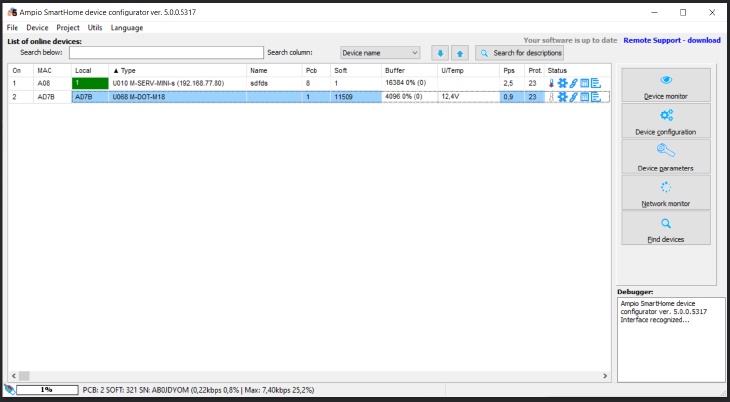Click the Status column header
The image size is (730, 402).
(x=577, y=70)
